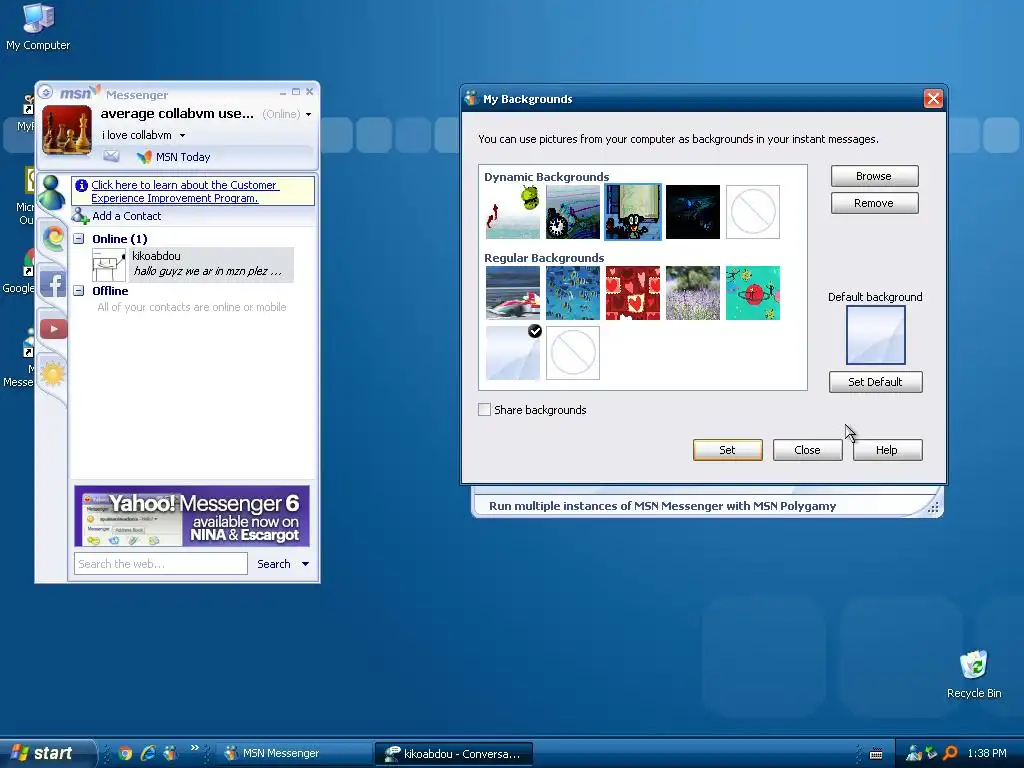The image size is (1024, 768).
Task: Open personal message 'i love collabvm' dropdown
Action: (x=182, y=136)
